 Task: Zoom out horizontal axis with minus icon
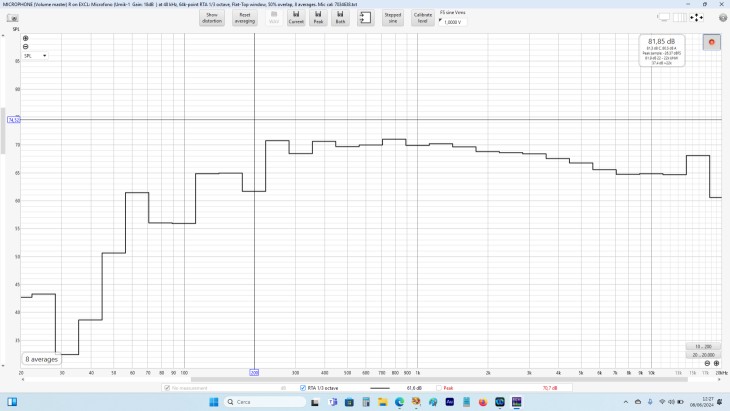707,363
